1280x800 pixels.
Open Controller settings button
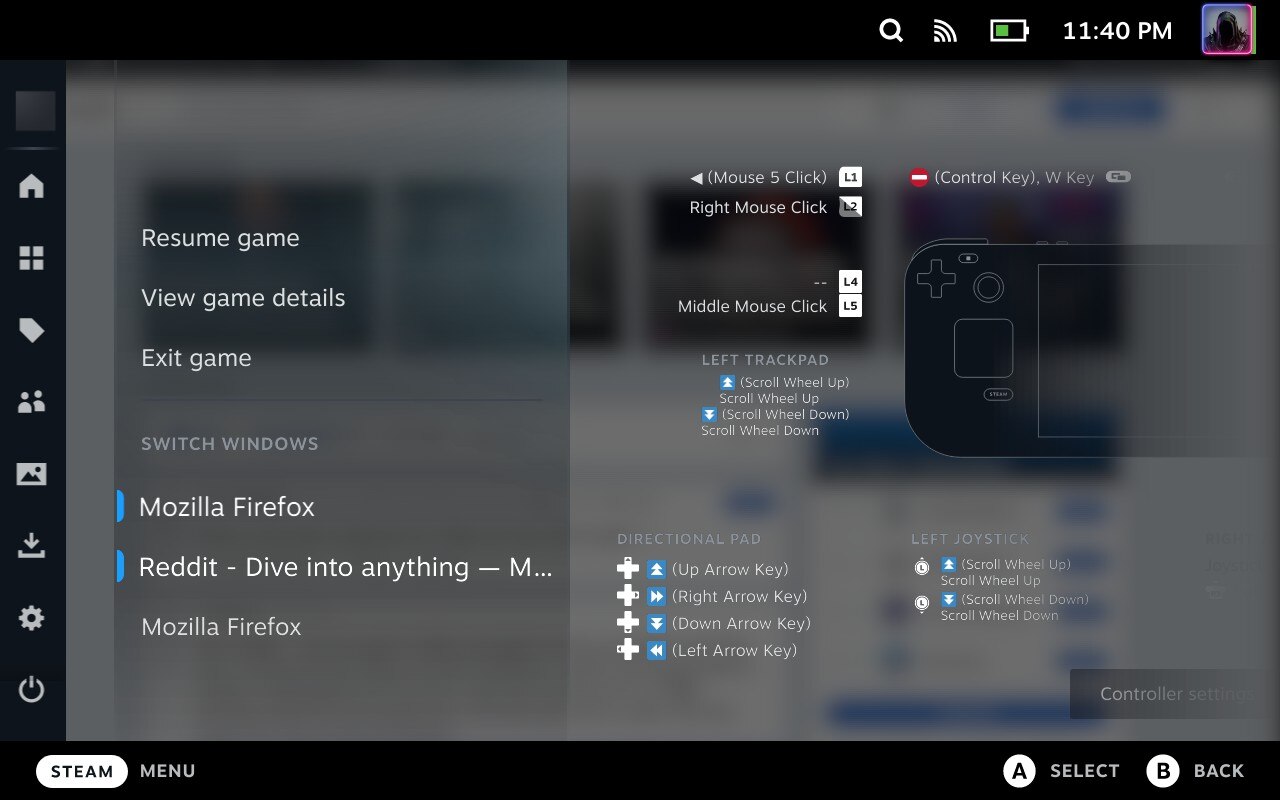point(1175,694)
